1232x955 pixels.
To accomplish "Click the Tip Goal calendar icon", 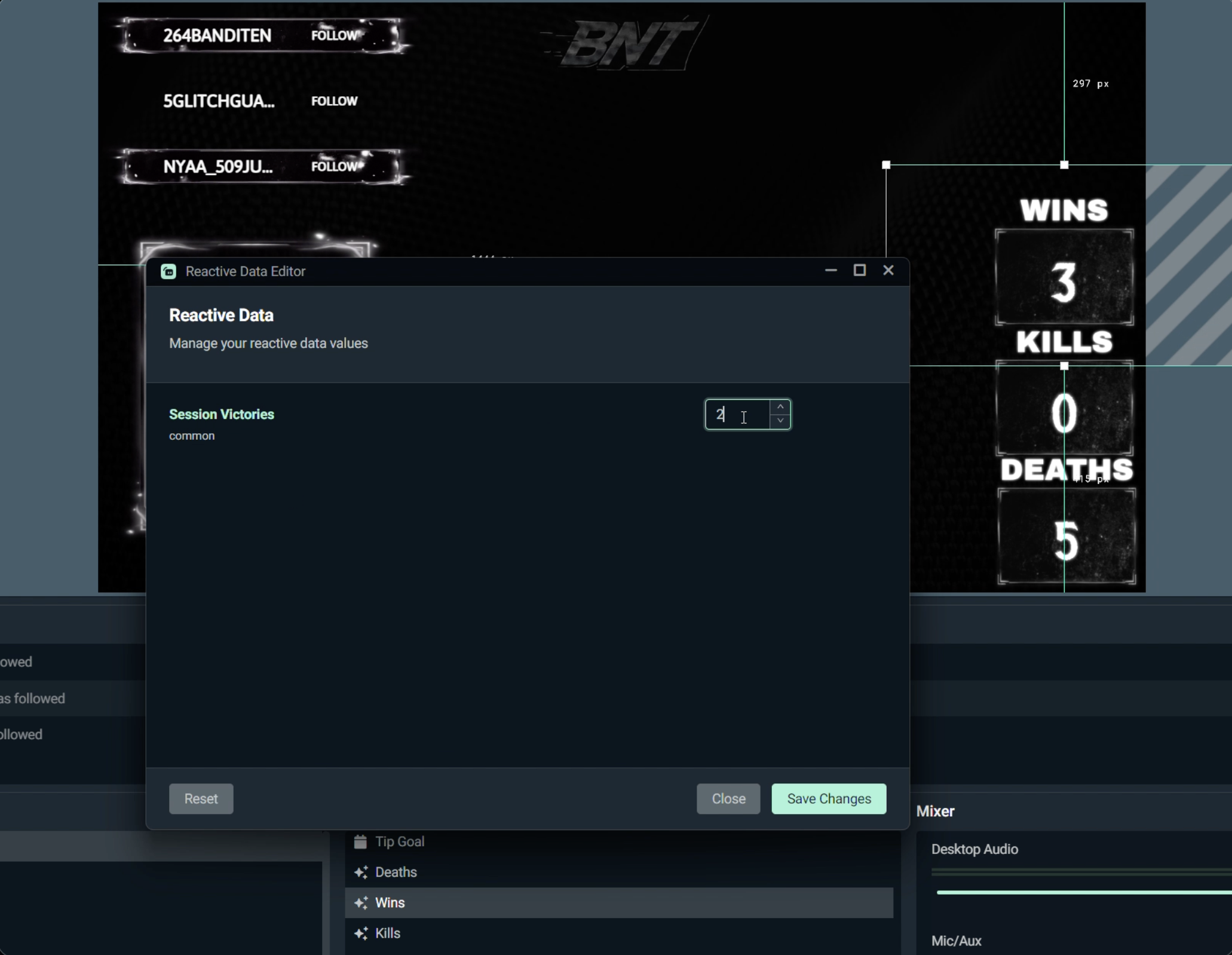I will 360,842.
